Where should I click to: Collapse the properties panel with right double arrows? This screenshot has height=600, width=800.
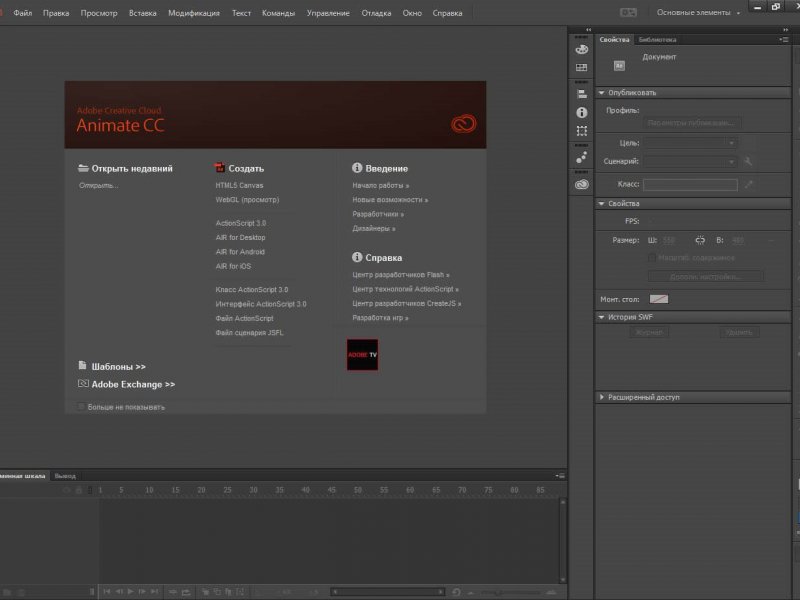pyautogui.click(x=785, y=30)
